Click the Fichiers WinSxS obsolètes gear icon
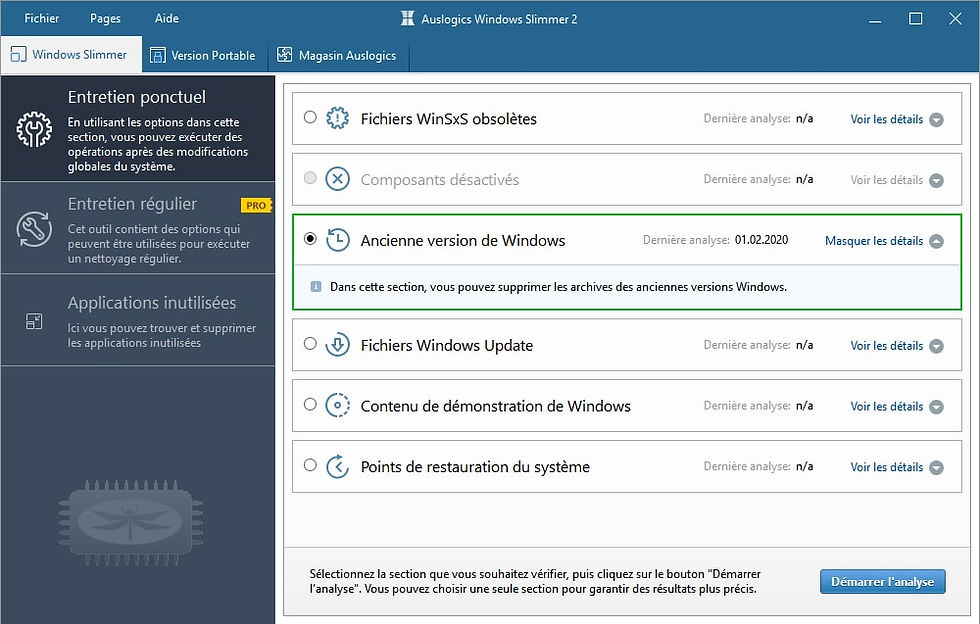 point(338,118)
